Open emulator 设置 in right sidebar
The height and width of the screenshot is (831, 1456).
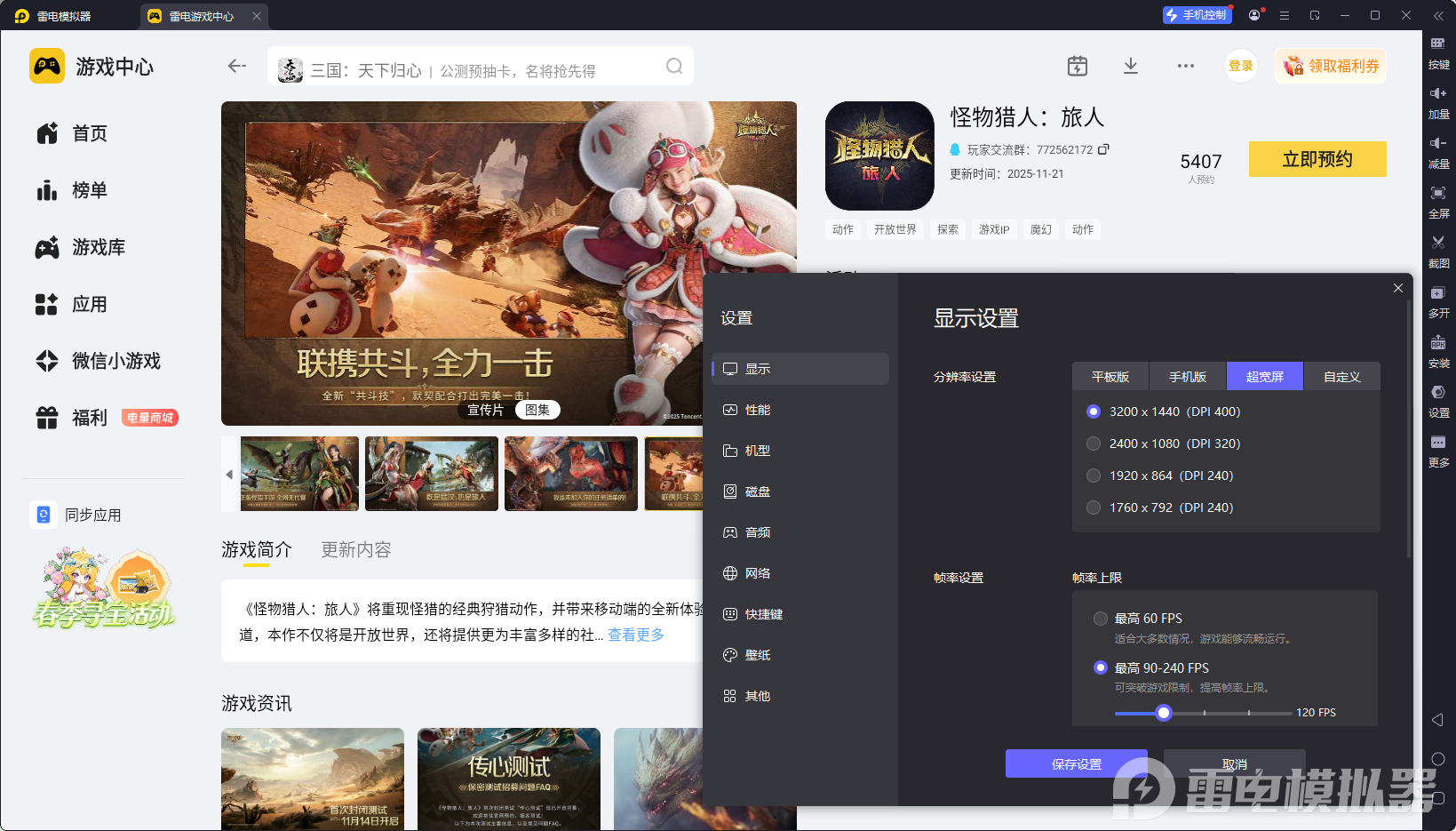coord(1438,400)
